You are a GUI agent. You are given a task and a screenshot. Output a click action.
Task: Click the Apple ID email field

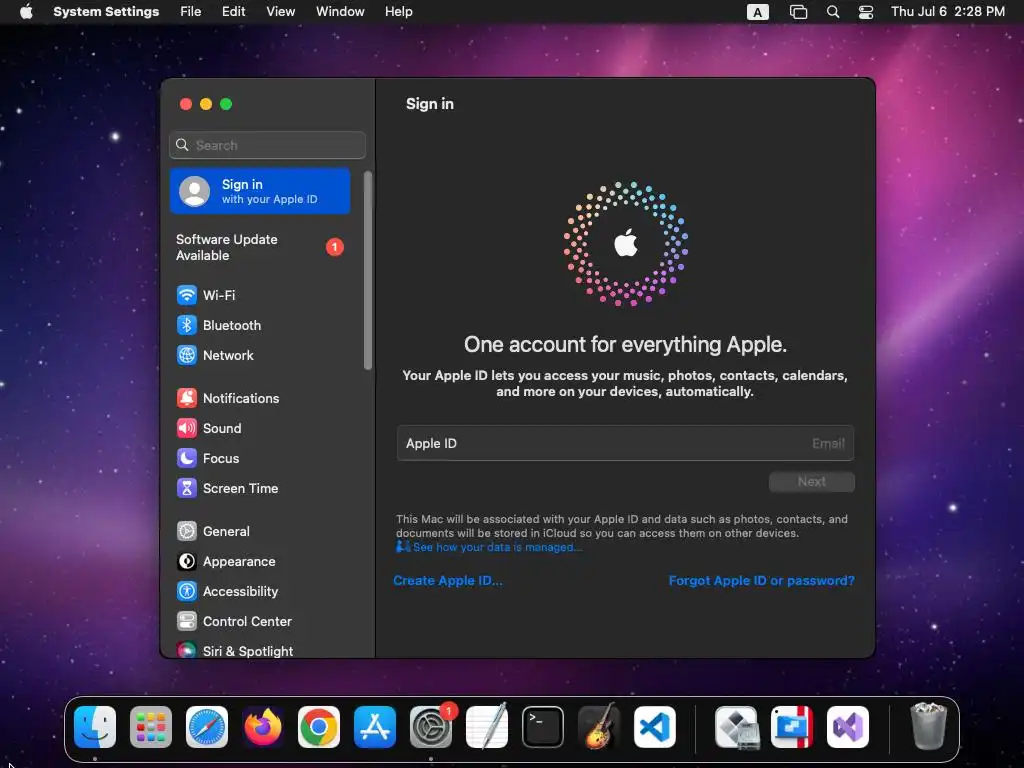[626, 443]
